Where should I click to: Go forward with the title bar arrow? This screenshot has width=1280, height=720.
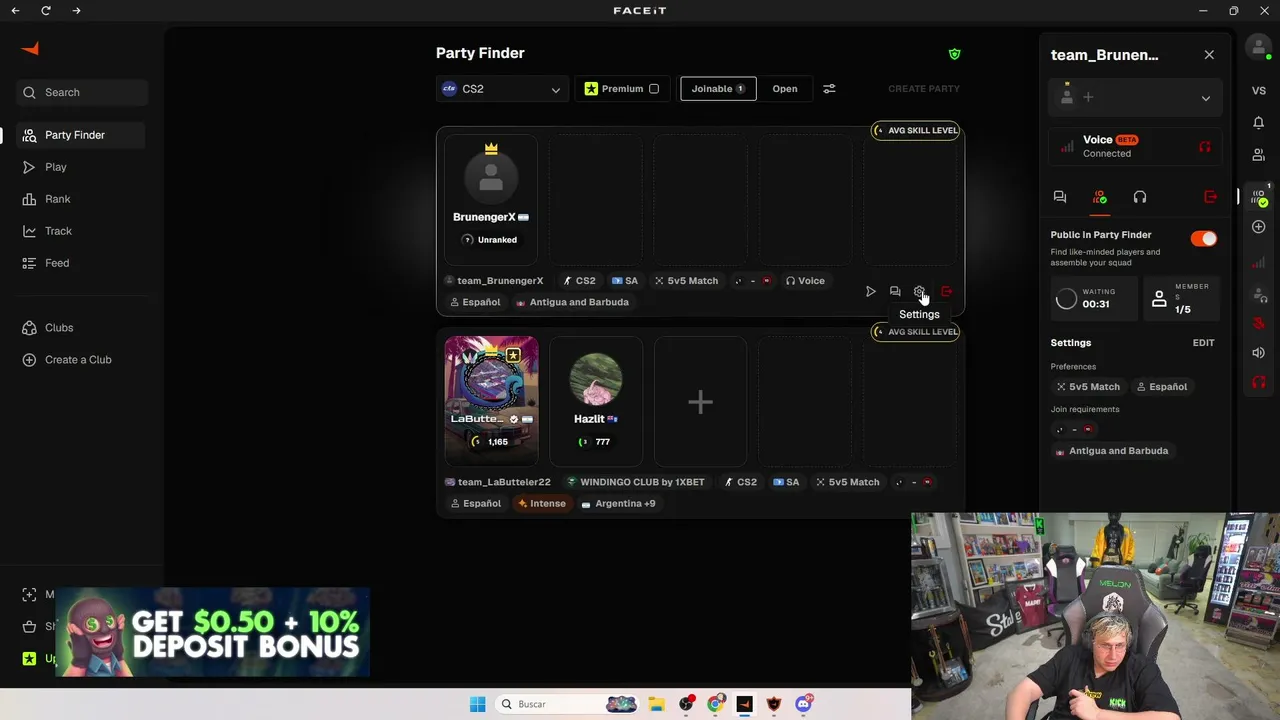(x=77, y=11)
